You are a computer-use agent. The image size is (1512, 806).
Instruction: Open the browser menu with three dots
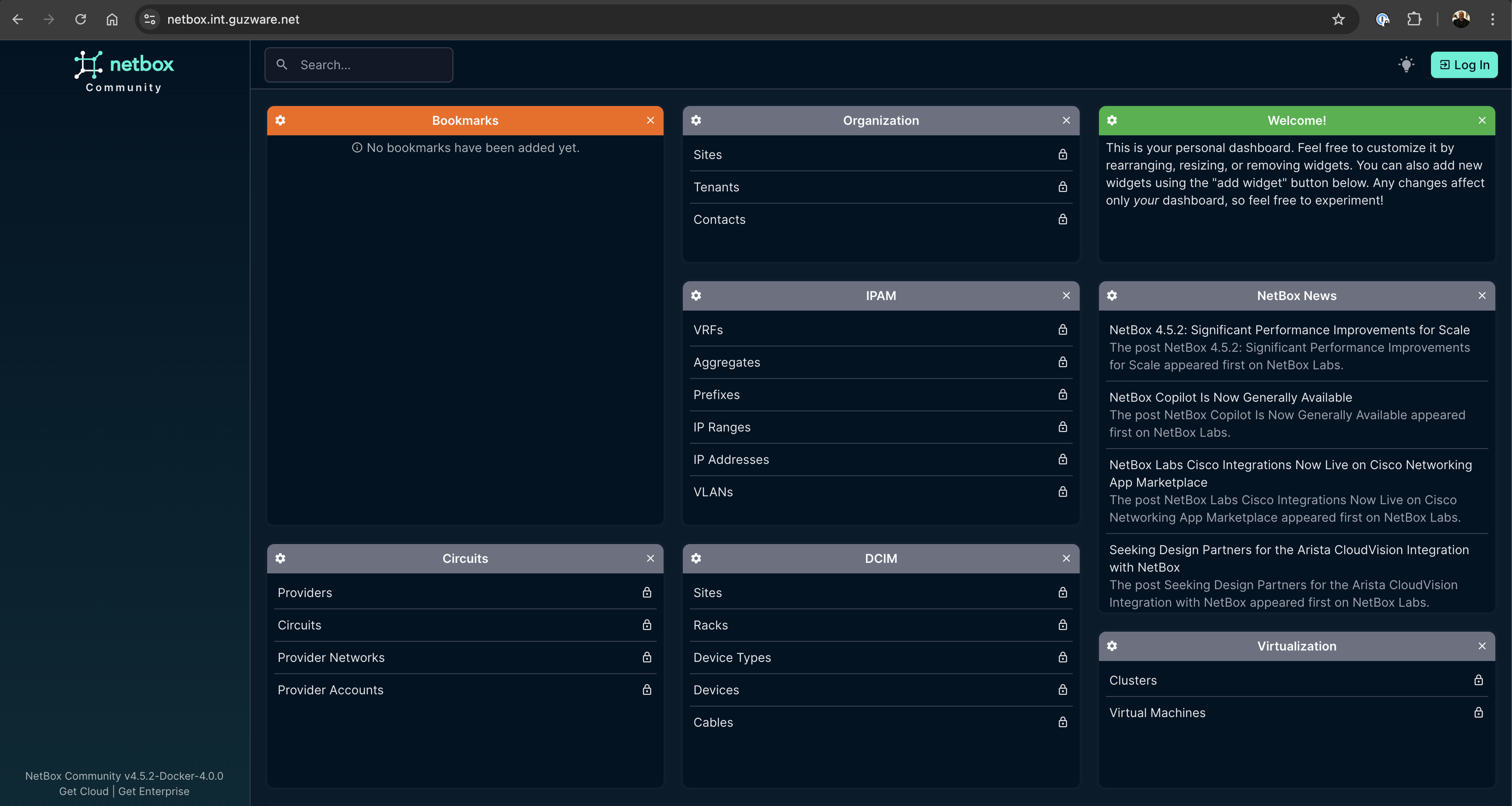coord(1493,19)
